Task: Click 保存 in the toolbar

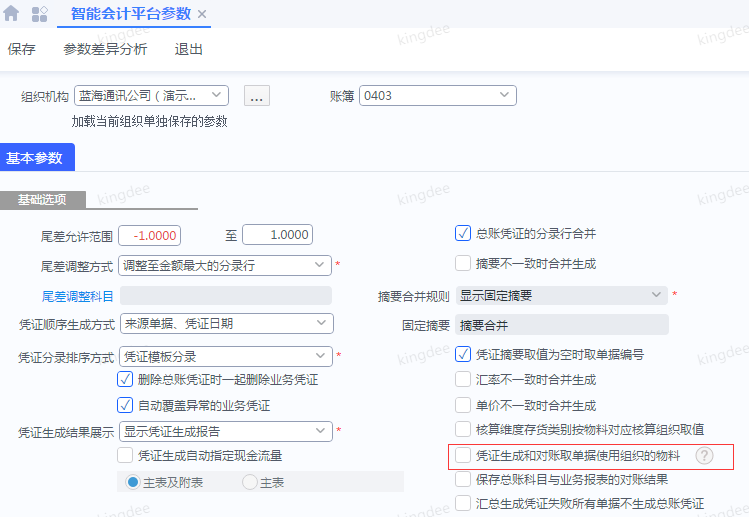Action: pos(21,49)
